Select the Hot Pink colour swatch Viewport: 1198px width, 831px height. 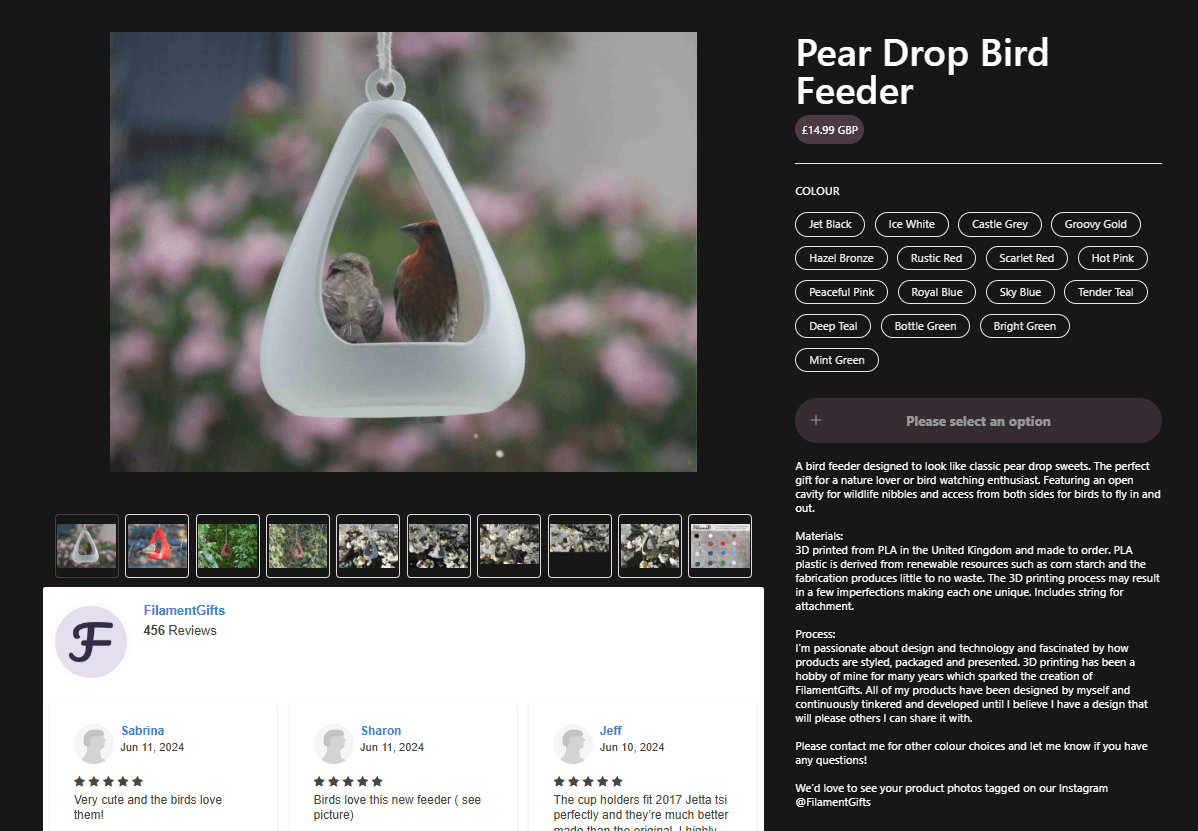tap(1112, 257)
